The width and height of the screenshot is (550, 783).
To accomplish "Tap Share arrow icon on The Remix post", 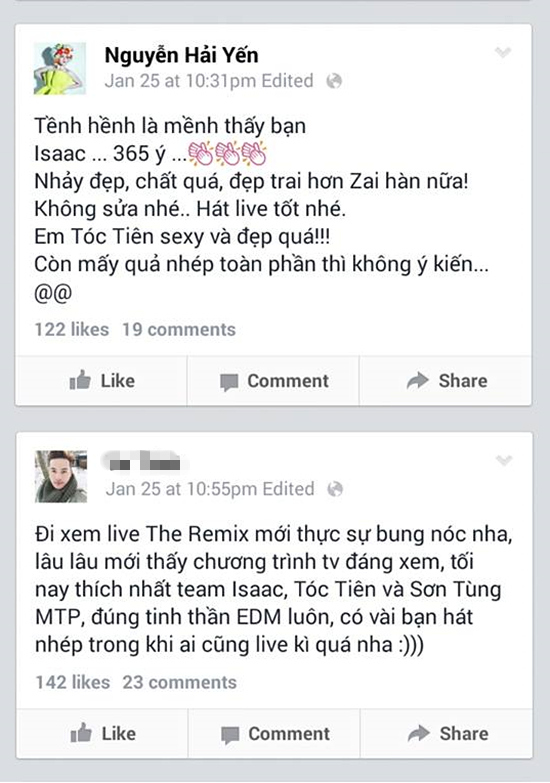I will point(419,733).
